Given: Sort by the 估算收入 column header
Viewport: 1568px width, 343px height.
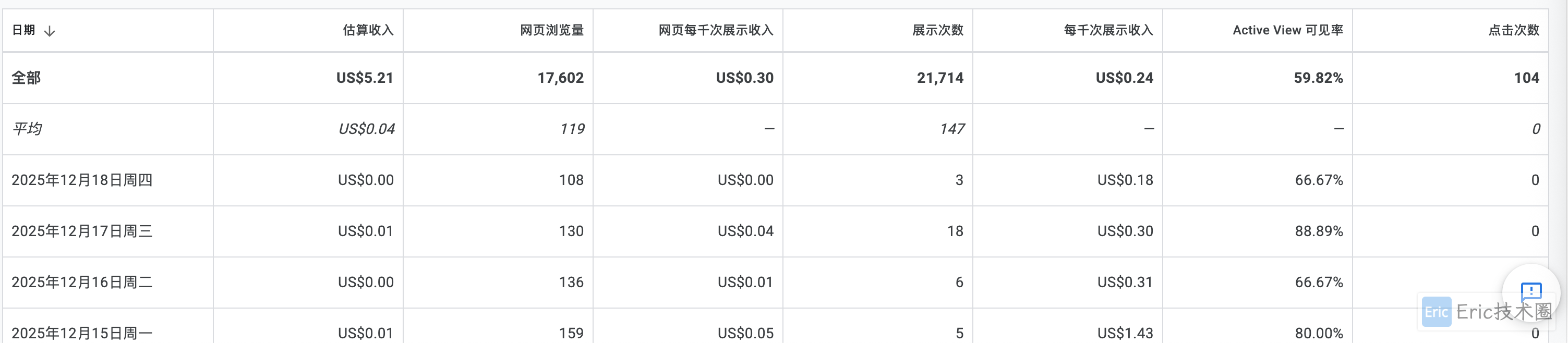Looking at the screenshot, I should coord(368,30).
